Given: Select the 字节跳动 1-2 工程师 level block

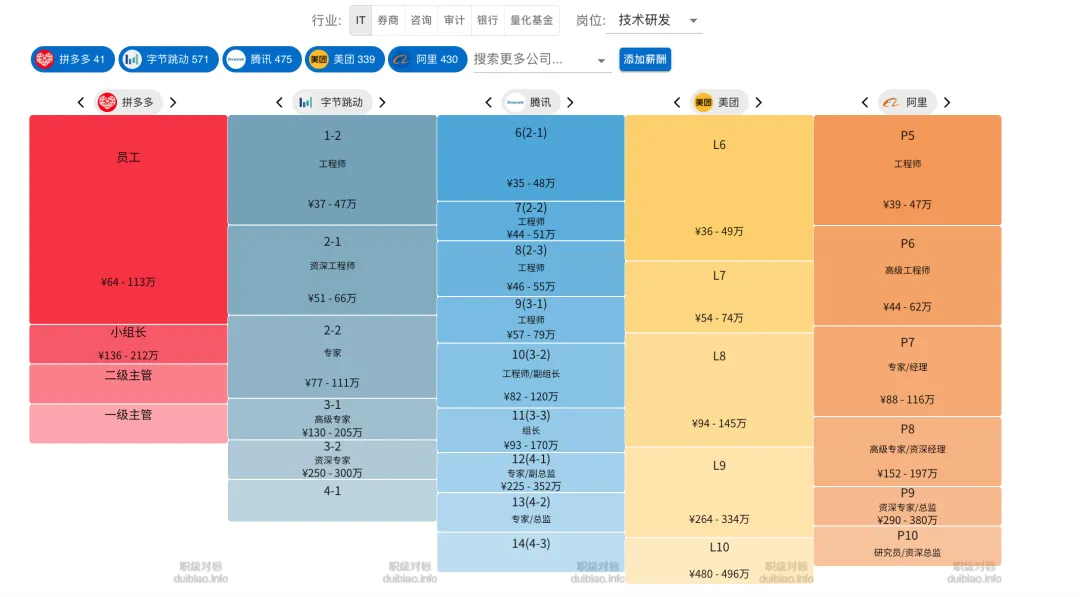Looking at the screenshot, I should [x=332, y=169].
